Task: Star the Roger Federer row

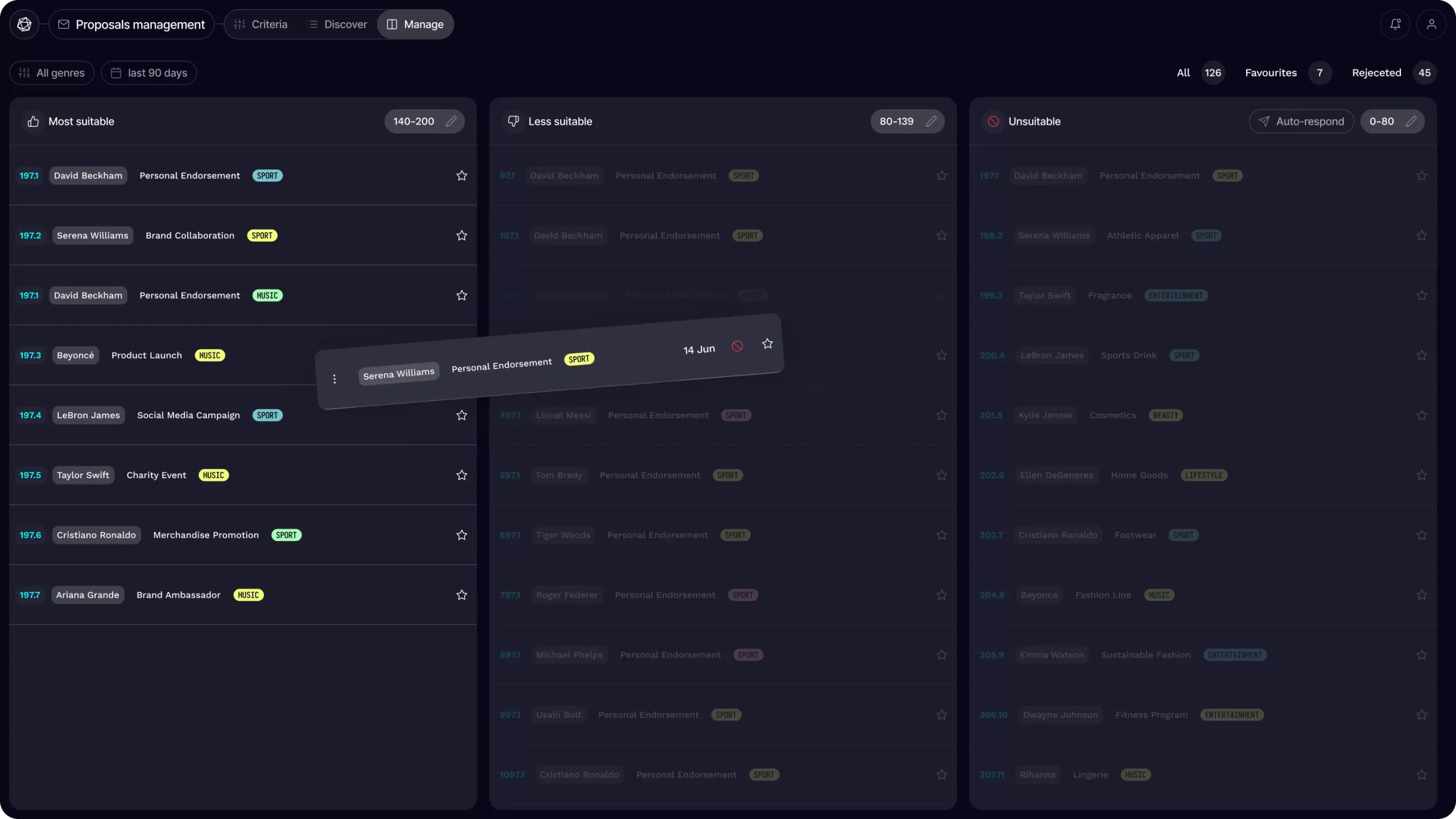Action: pos(942,595)
